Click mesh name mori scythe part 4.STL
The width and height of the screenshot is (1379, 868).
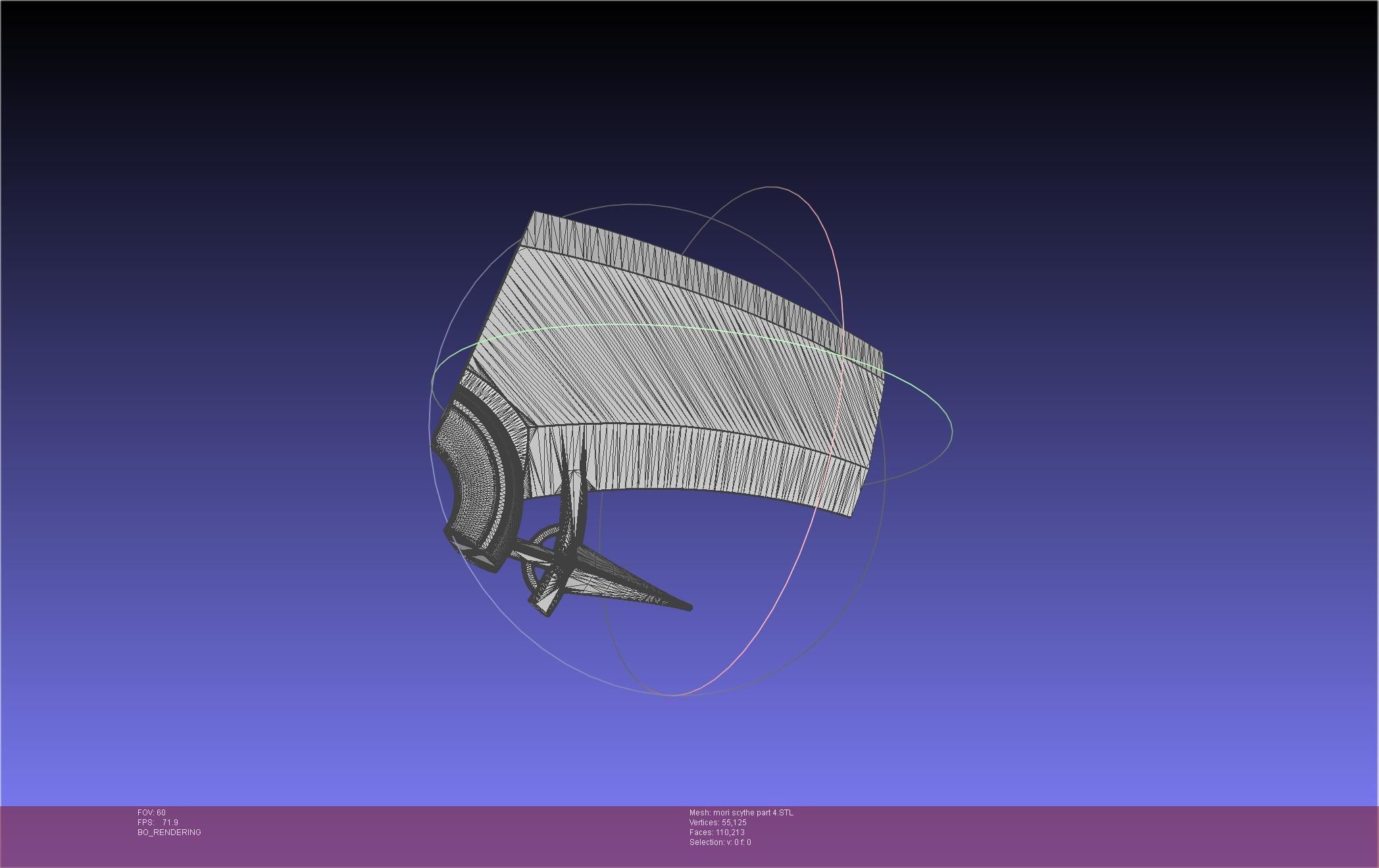point(741,813)
